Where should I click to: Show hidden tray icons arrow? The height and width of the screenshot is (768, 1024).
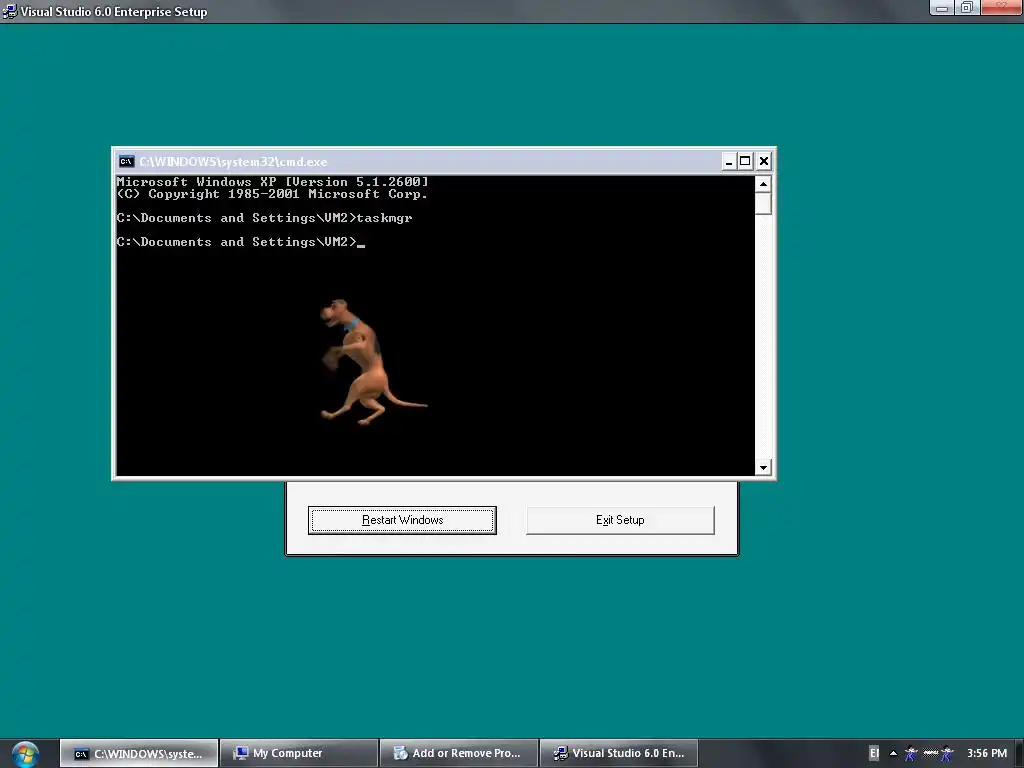tap(893, 754)
